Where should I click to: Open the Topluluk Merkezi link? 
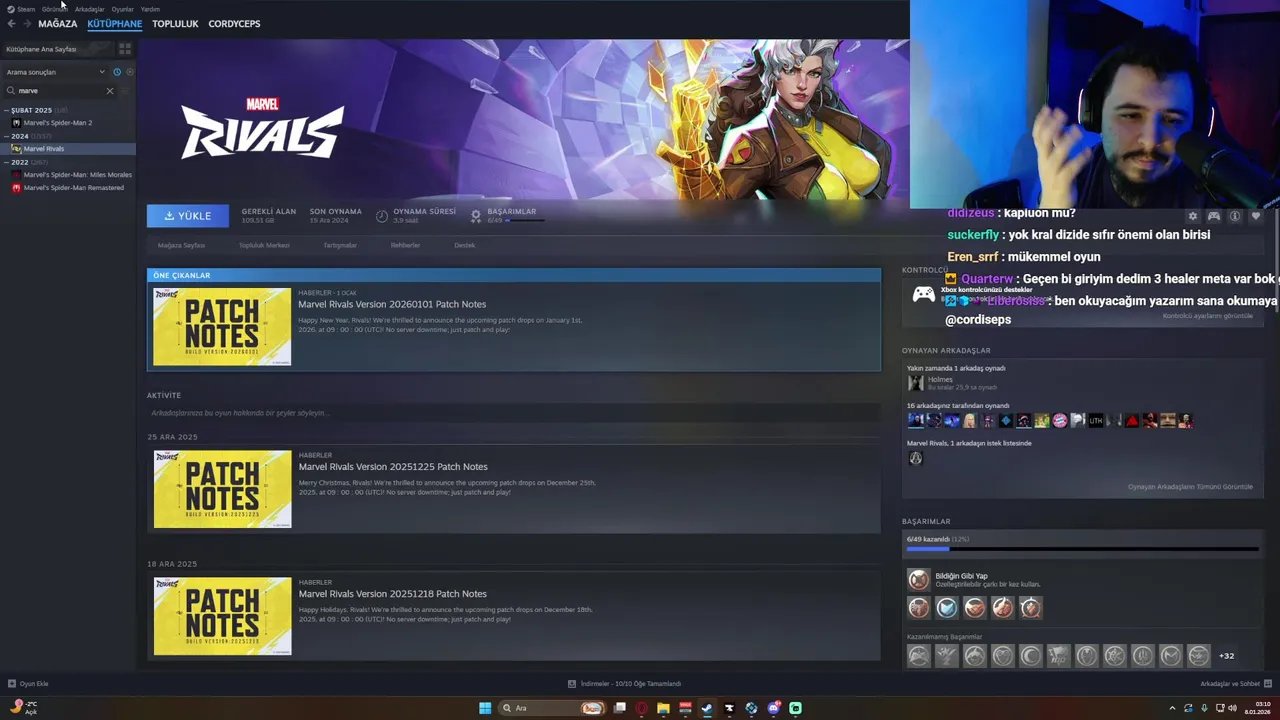click(264, 245)
